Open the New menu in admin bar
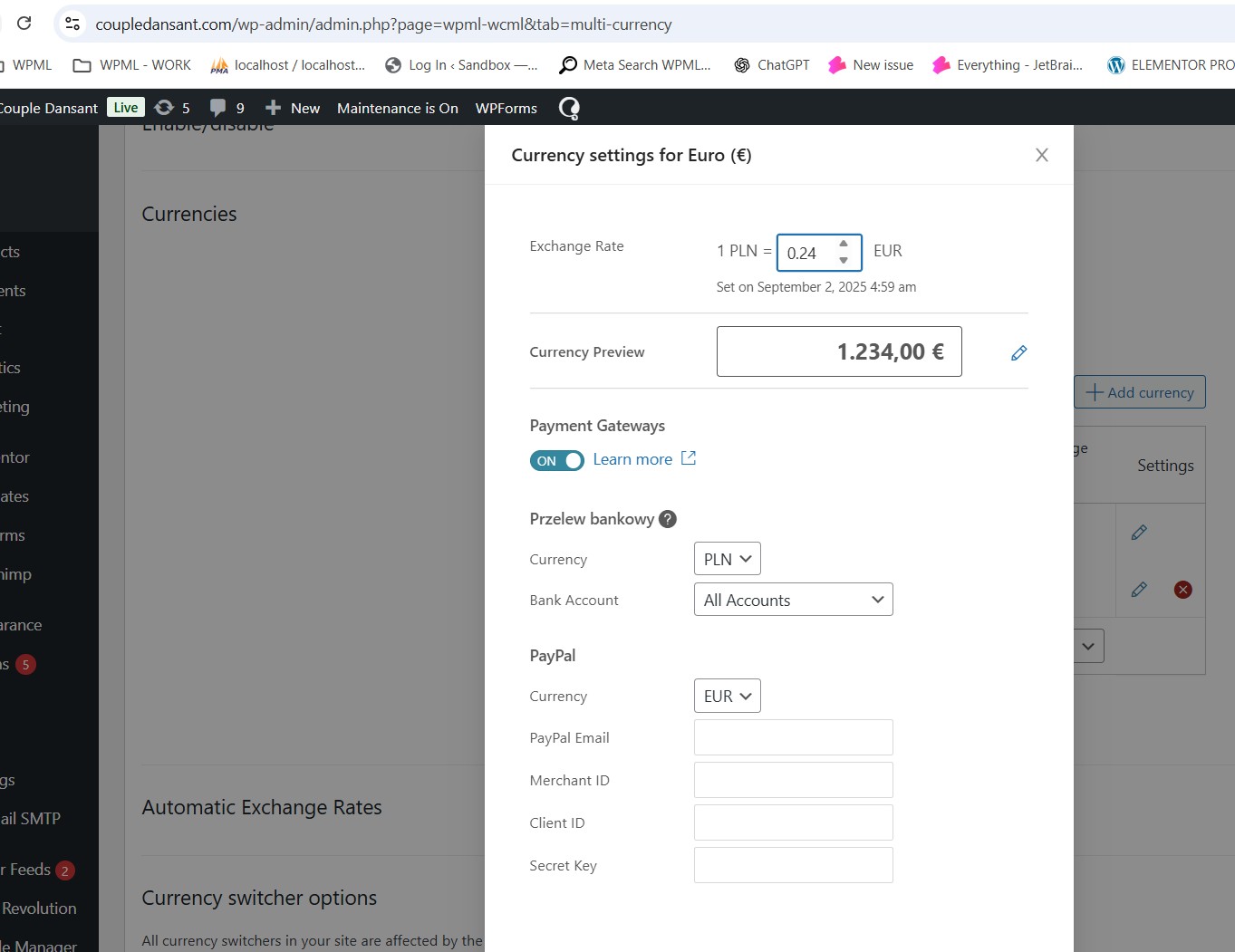The image size is (1235, 952). click(x=294, y=108)
